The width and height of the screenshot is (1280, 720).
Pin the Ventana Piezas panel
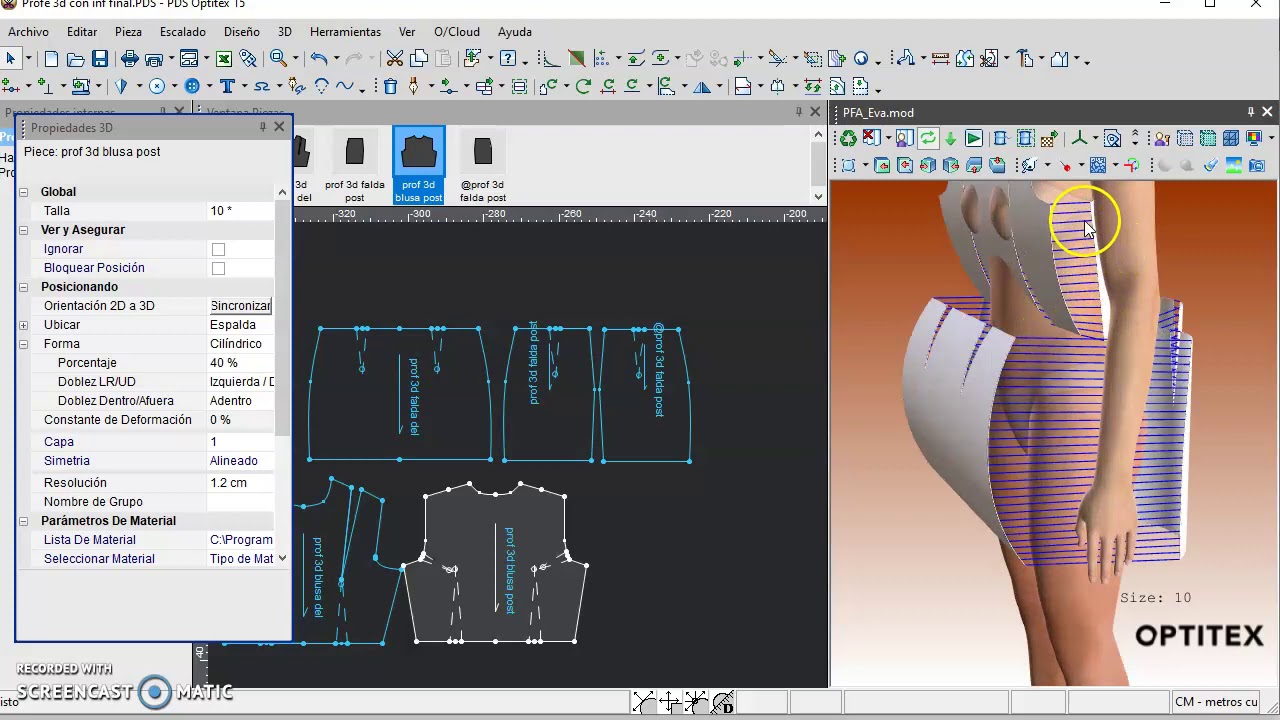[x=798, y=112]
